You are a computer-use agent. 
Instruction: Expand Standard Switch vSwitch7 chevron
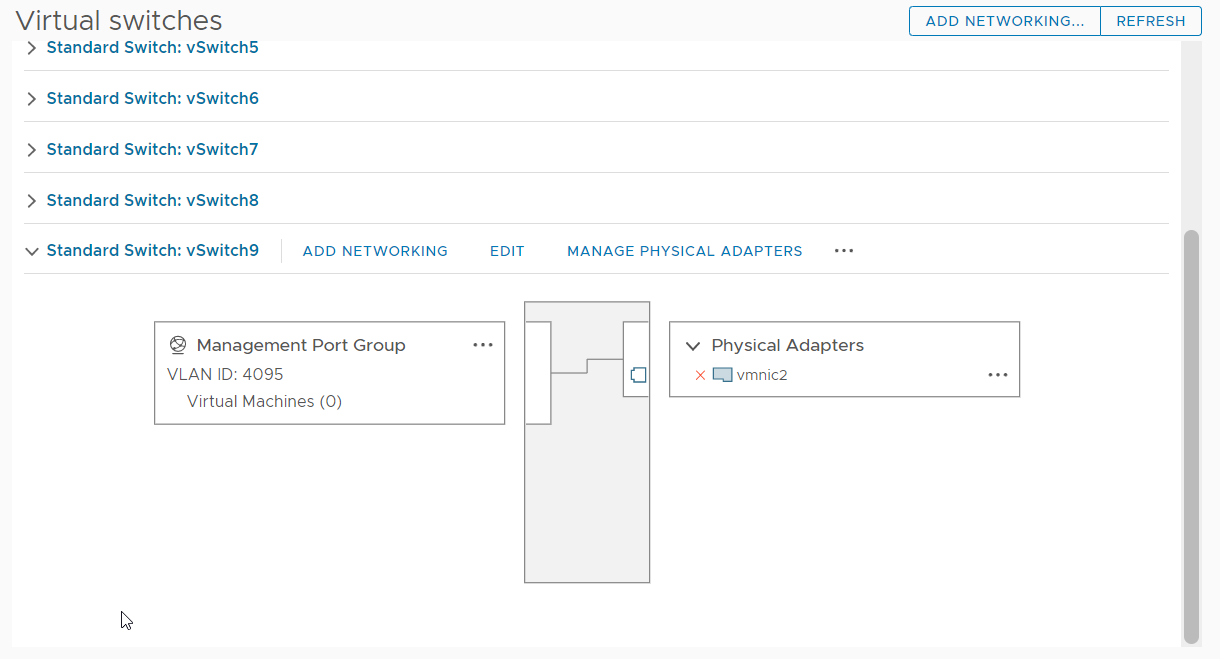pyautogui.click(x=32, y=149)
